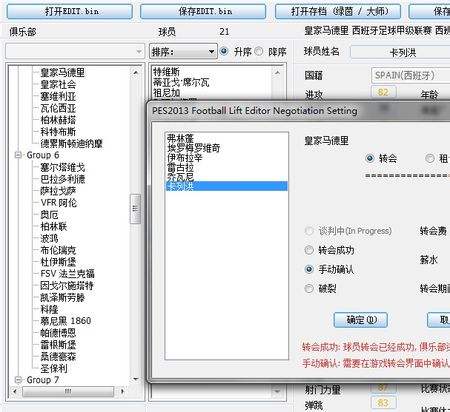450x412 pixels.
Task: Select the 手动确认 radio option
Action: click(309, 269)
